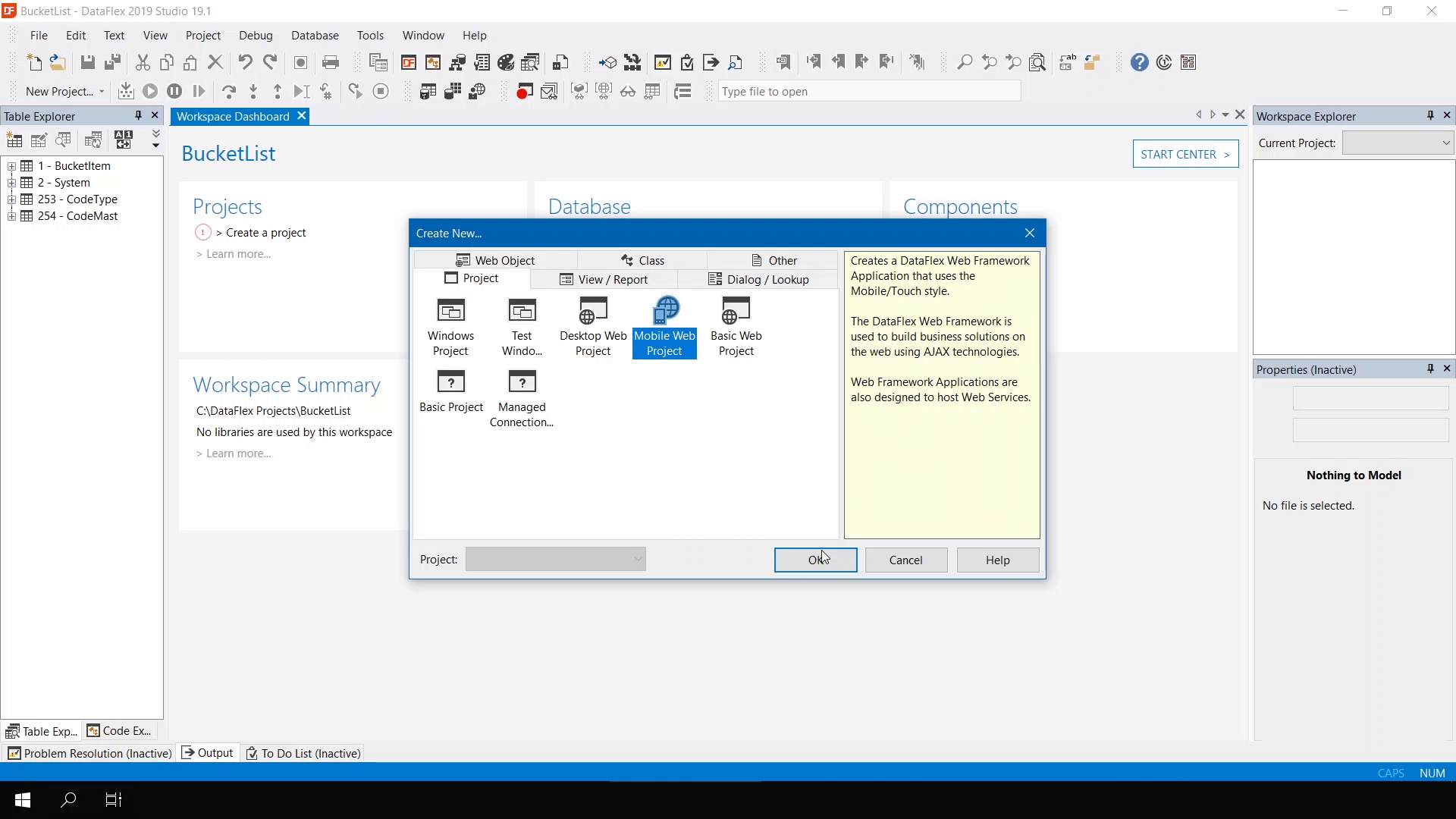Screen dimensions: 1456x819
Task: Click the Type file to open field
Action: pyautogui.click(x=868, y=92)
